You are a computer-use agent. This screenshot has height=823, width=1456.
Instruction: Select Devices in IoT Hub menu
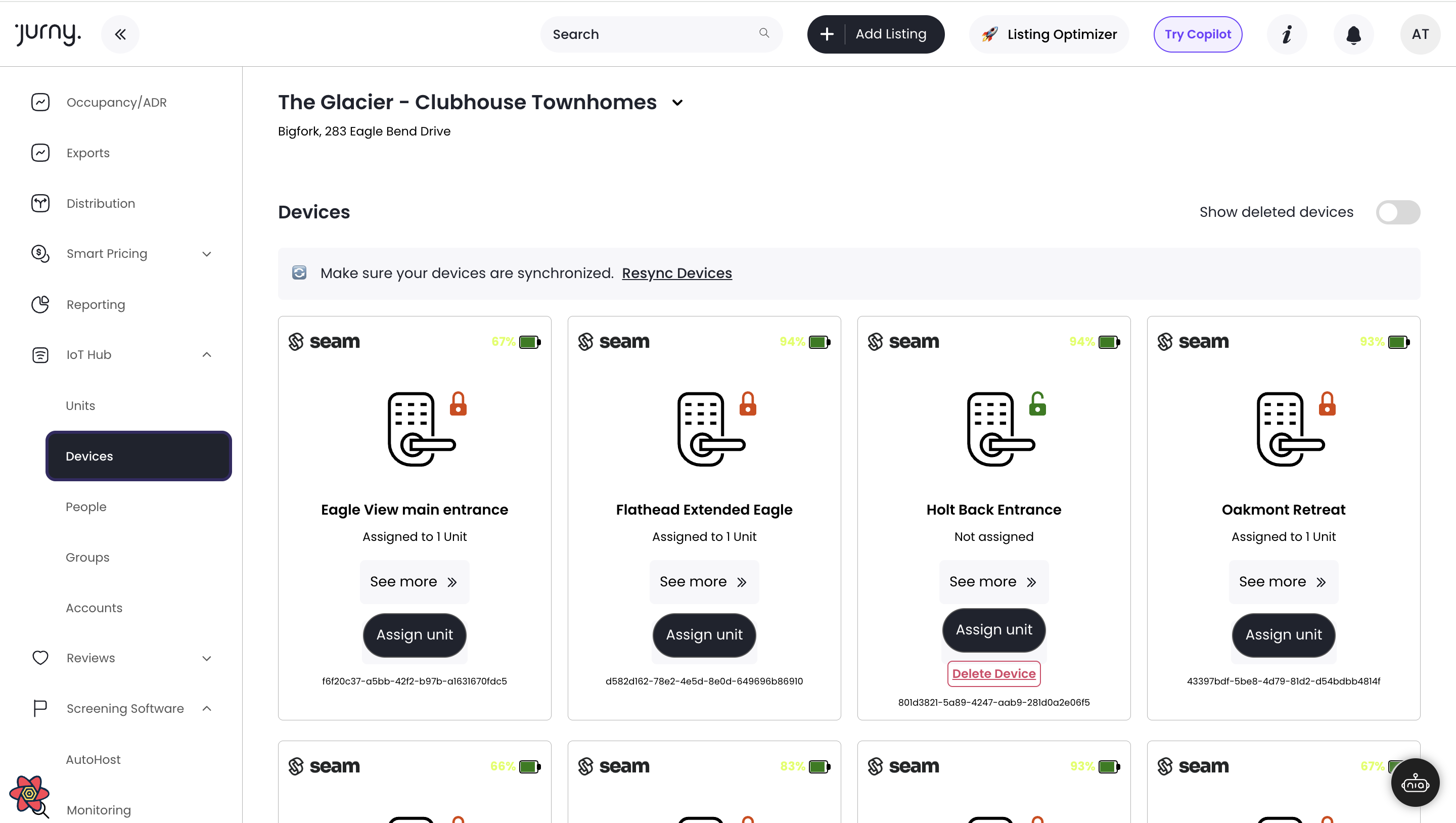pyautogui.click(x=139, y=456)
